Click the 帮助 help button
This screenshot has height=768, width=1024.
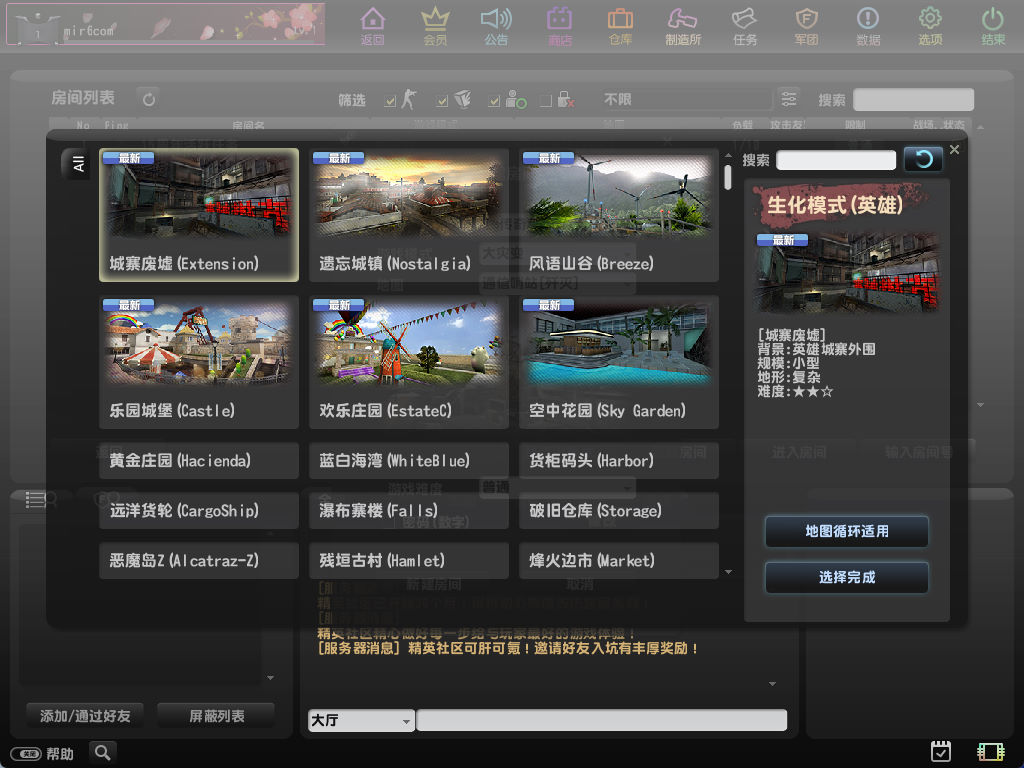(42, 754)
